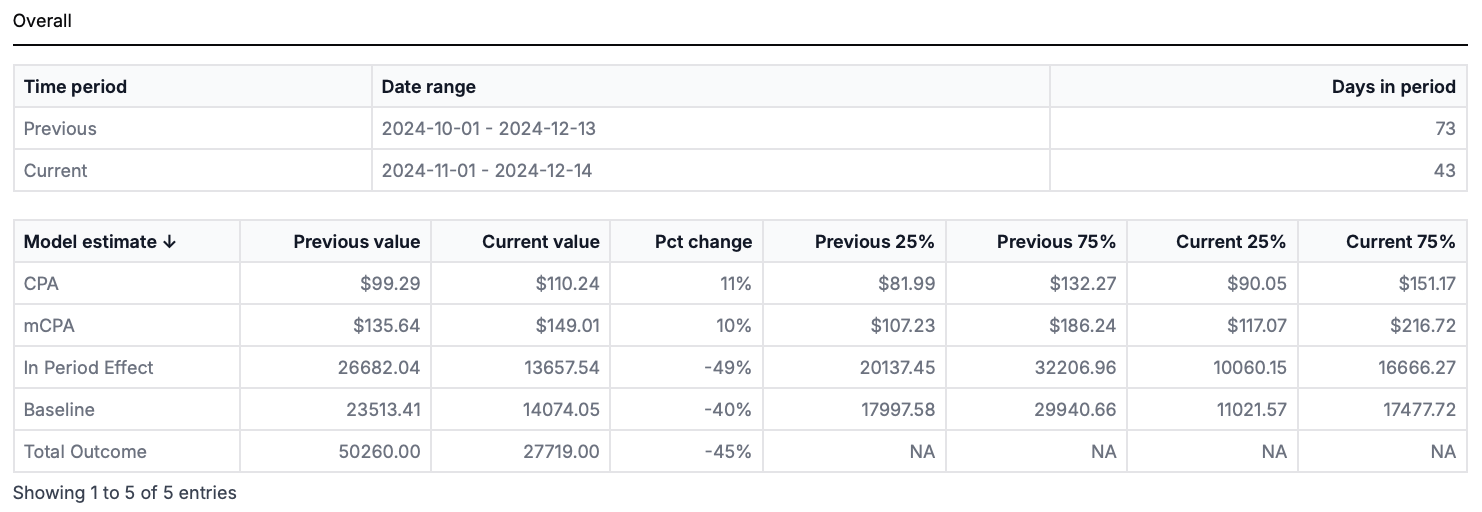Click the Current date range cell
The width and height of the screenshot is (1482, 512).
(x=486, y=171)
